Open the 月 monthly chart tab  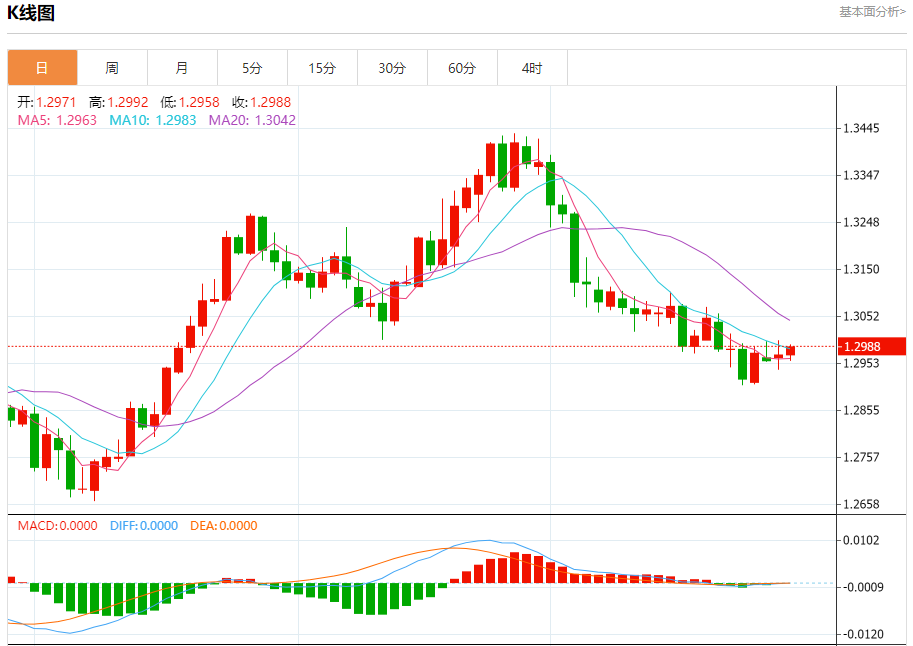pyautogui.click(x=182, y=68)
